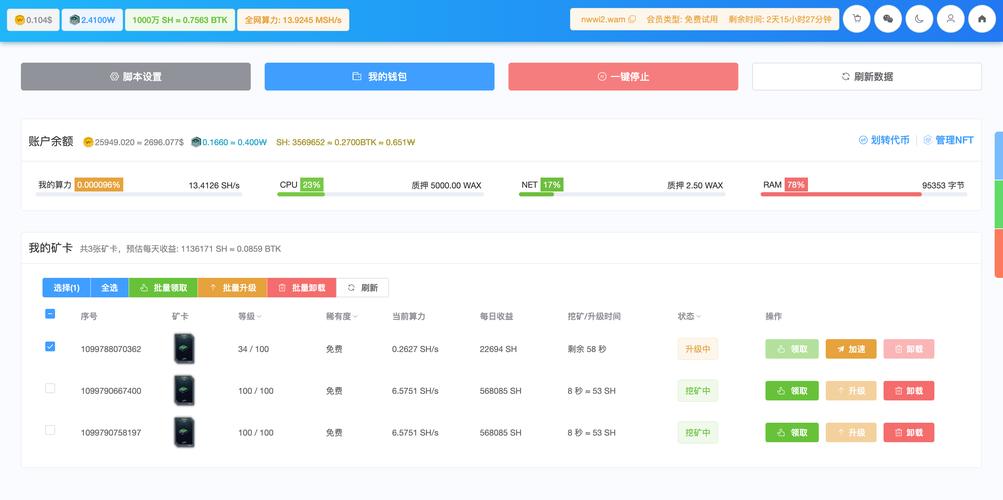
Task: Open 管理NFT link
Action: pos(948,140)
